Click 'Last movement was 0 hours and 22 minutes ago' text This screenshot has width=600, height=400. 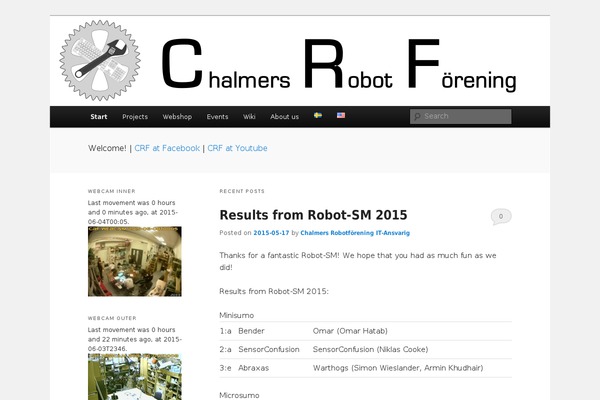(134, 339)
